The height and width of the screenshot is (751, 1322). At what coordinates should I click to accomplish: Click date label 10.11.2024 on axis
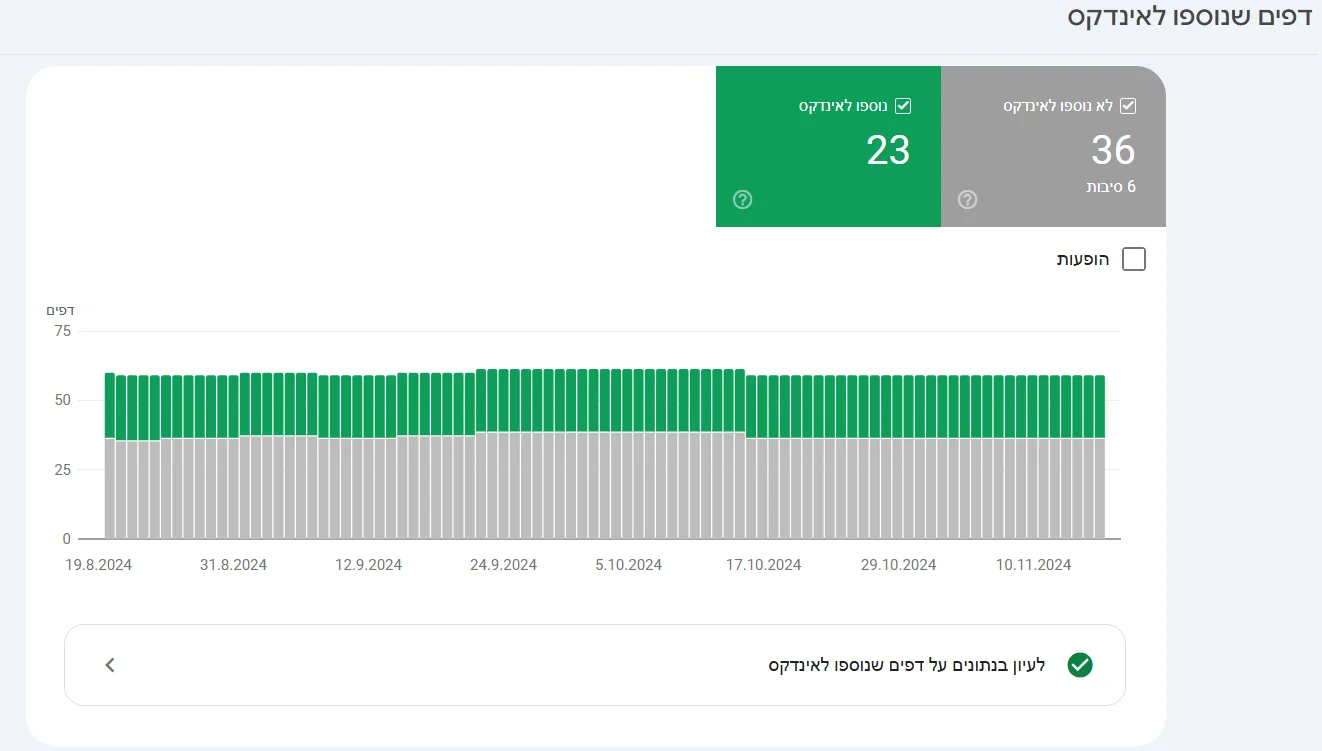(1033, 565)
